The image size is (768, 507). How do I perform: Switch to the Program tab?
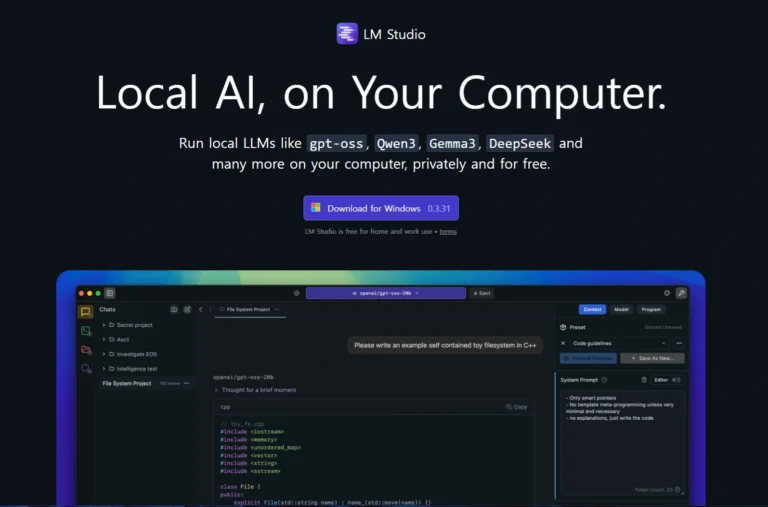click(x=651, y=310)
